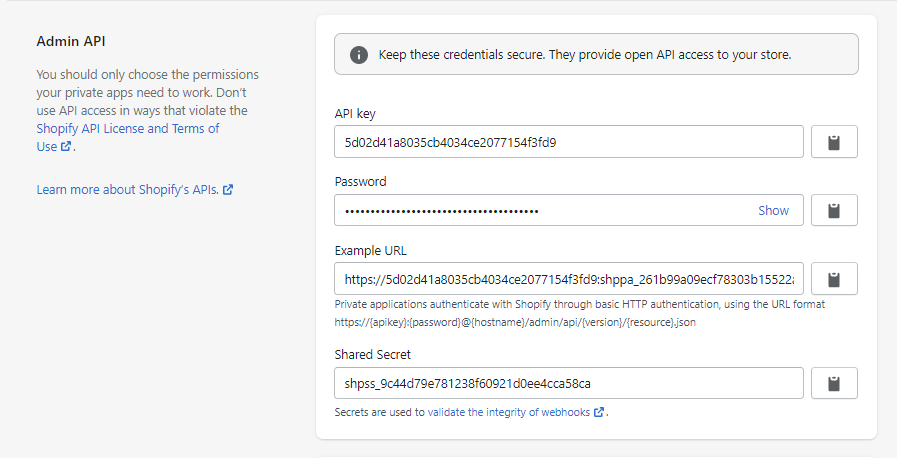The width and height of the screenshot is (897, 458).
Task: Focus the masked Password field
Action: tap(569, 210)
